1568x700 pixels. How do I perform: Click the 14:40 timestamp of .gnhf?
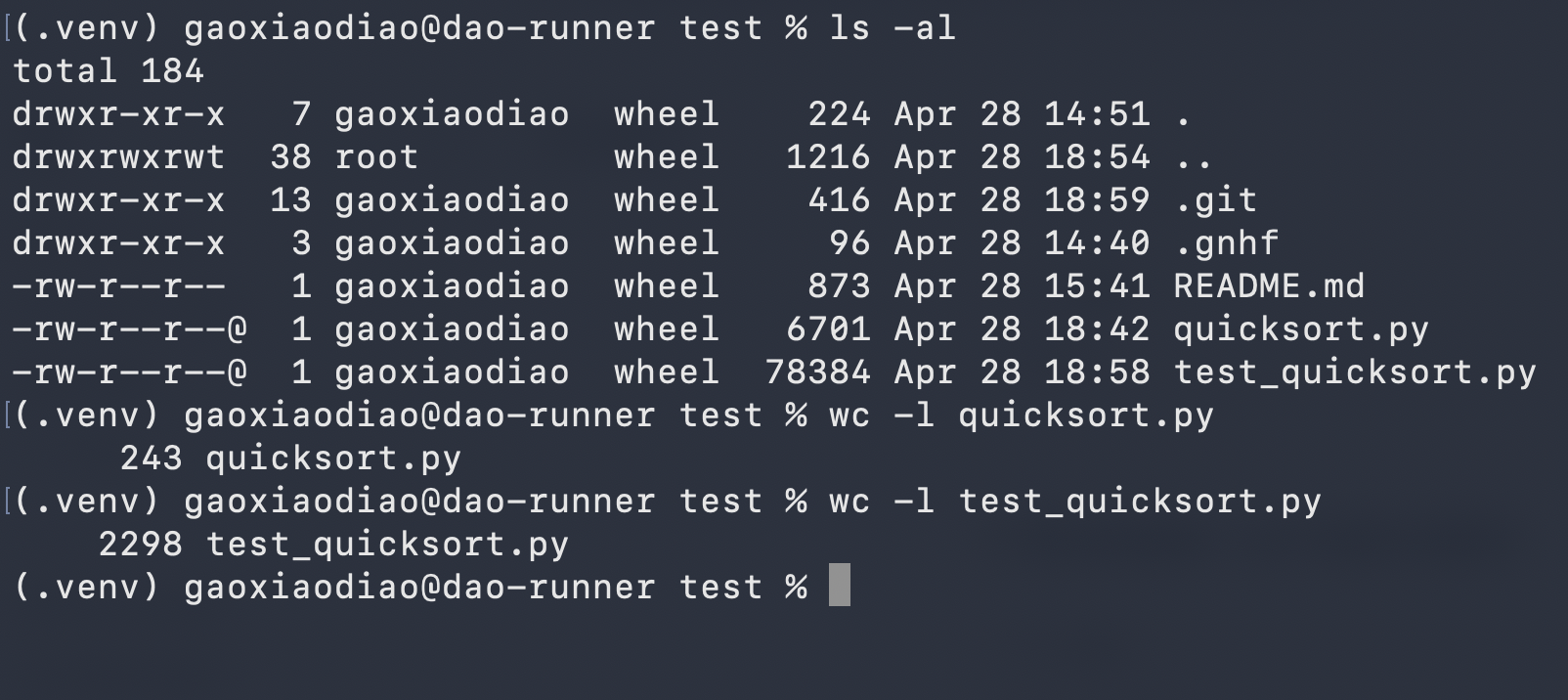(1097, 243)
